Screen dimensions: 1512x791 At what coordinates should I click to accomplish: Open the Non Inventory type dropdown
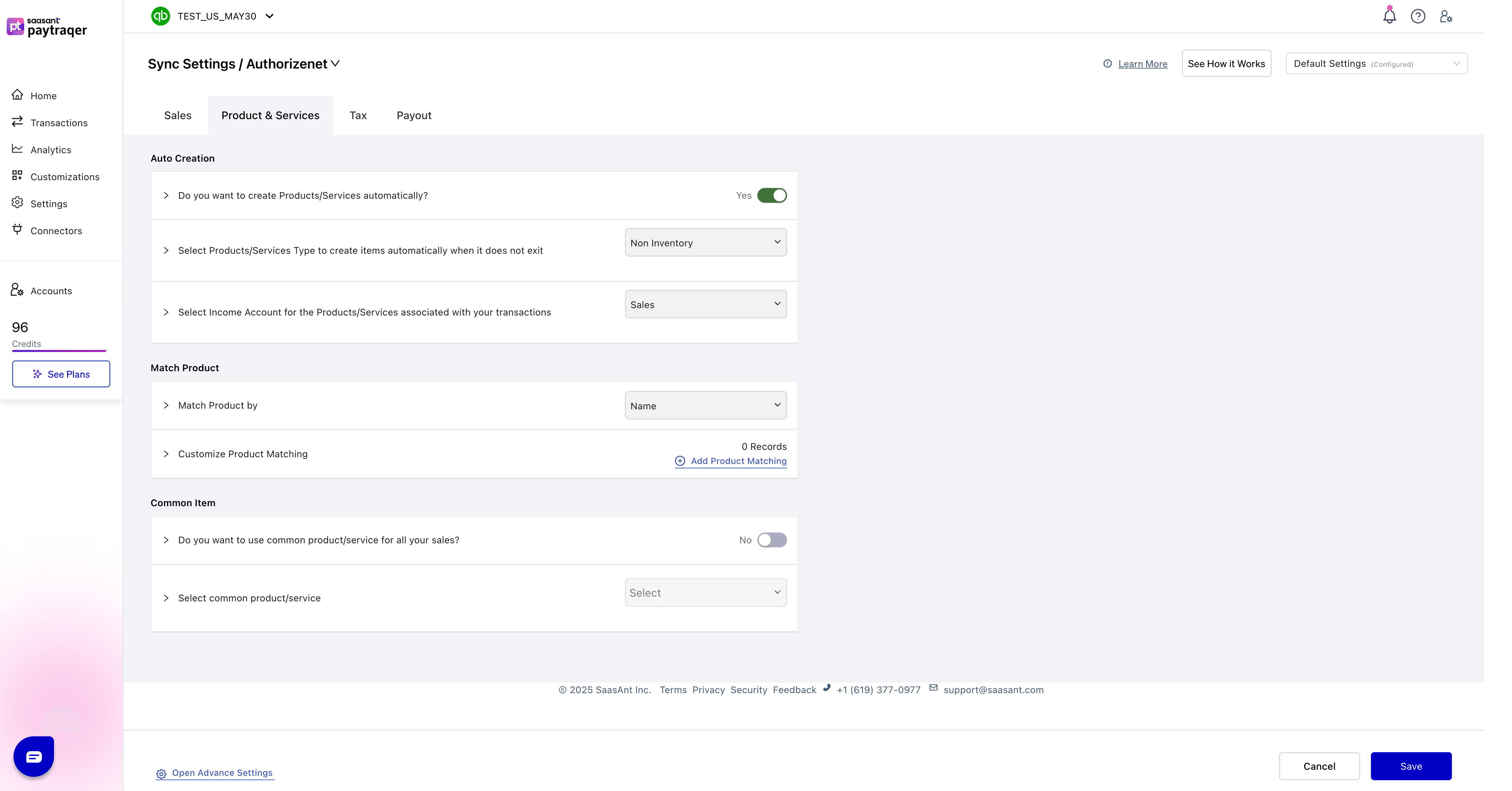click(x=705, y=242)
